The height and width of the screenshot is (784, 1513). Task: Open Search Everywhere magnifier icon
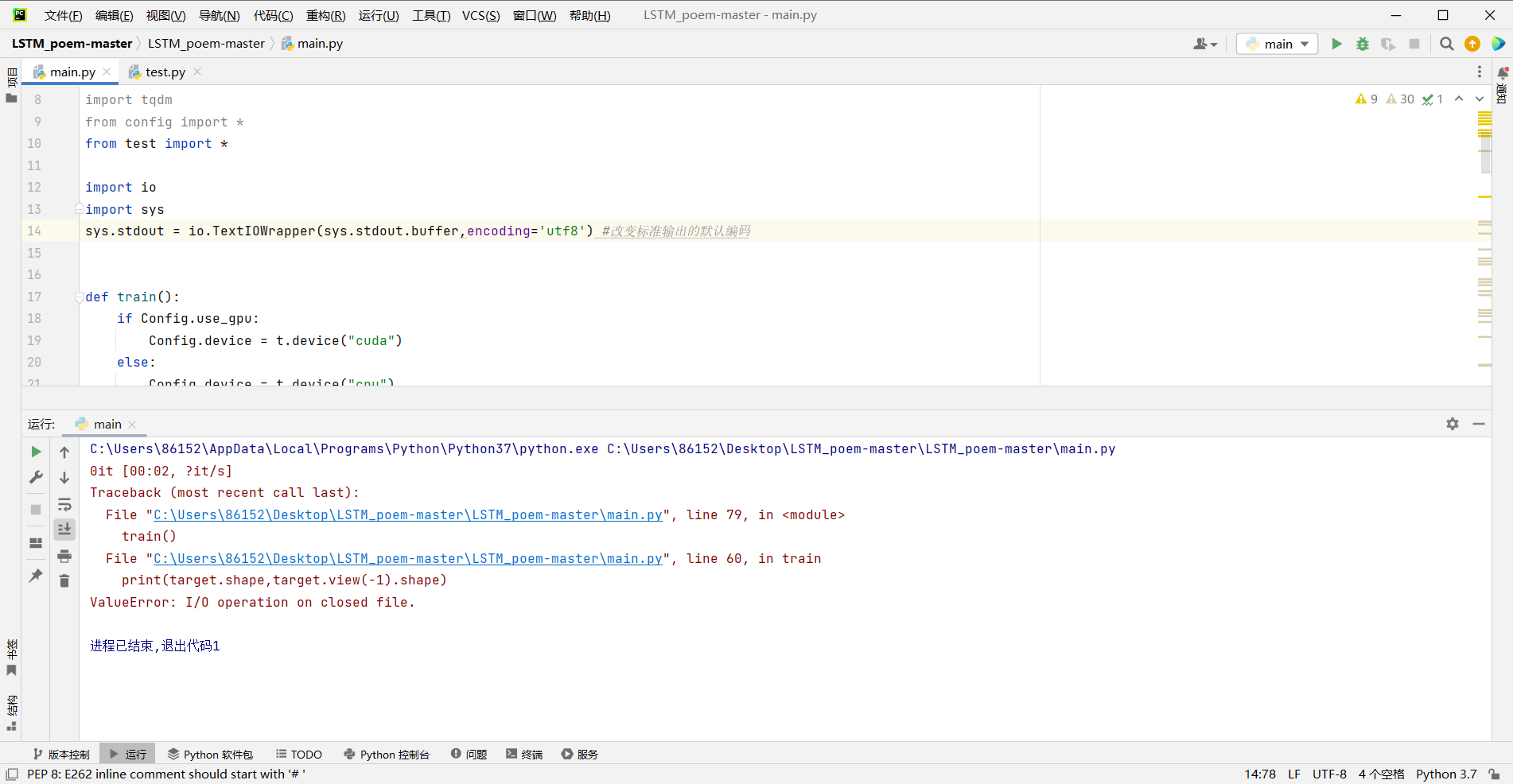(x=1447, y=44)
